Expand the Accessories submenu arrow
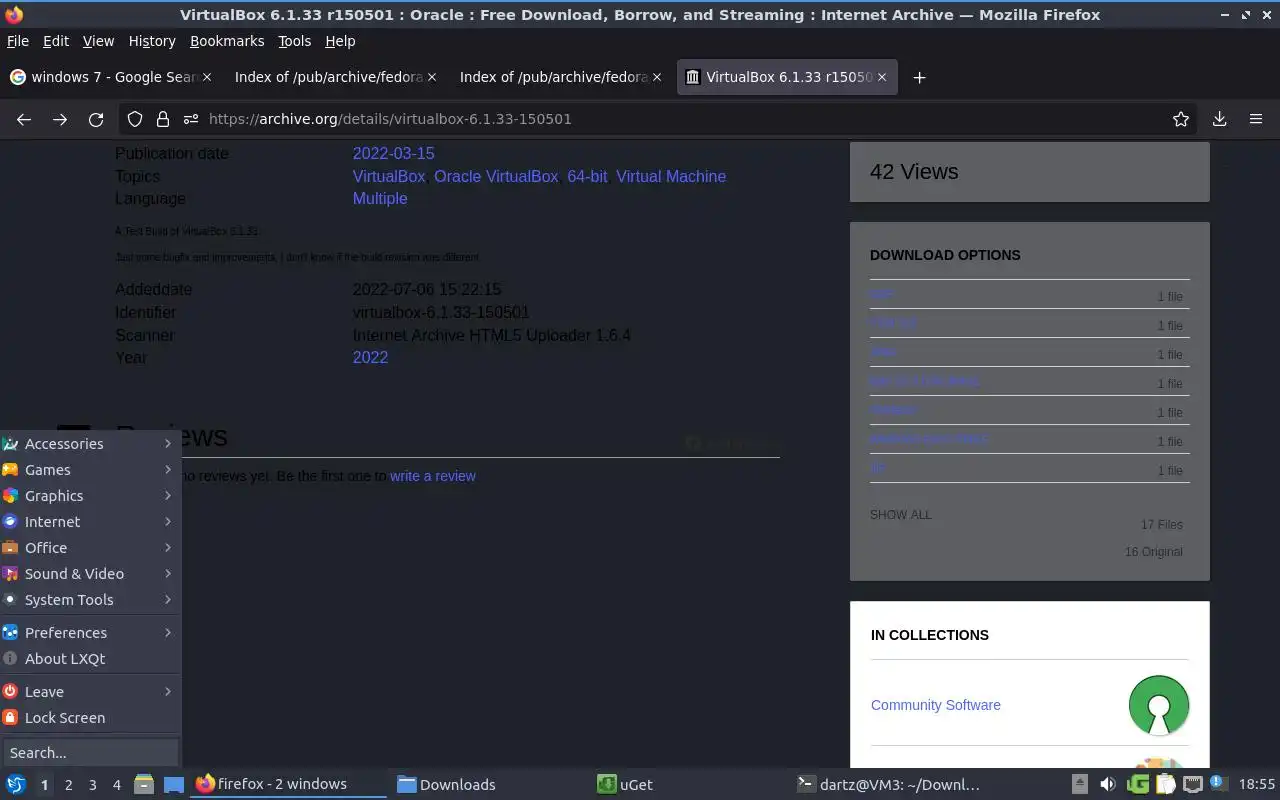1280x800 pixels. [x=168, y=443]
